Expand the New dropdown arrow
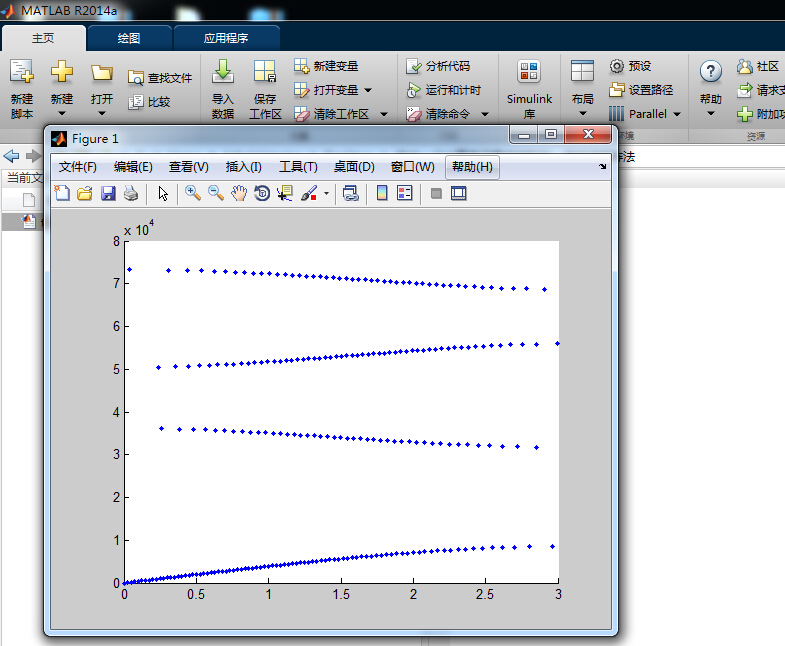 [62, 114]
